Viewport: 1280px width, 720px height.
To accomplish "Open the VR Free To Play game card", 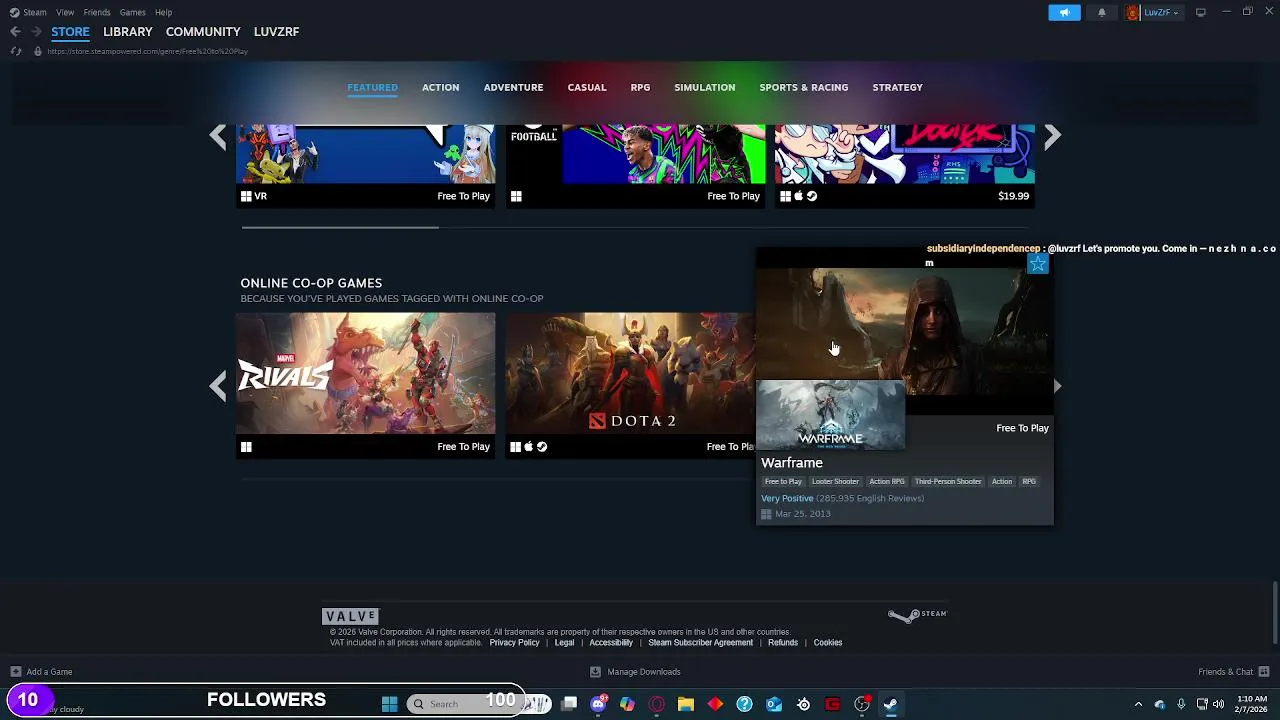I will (x=366, y=166).
